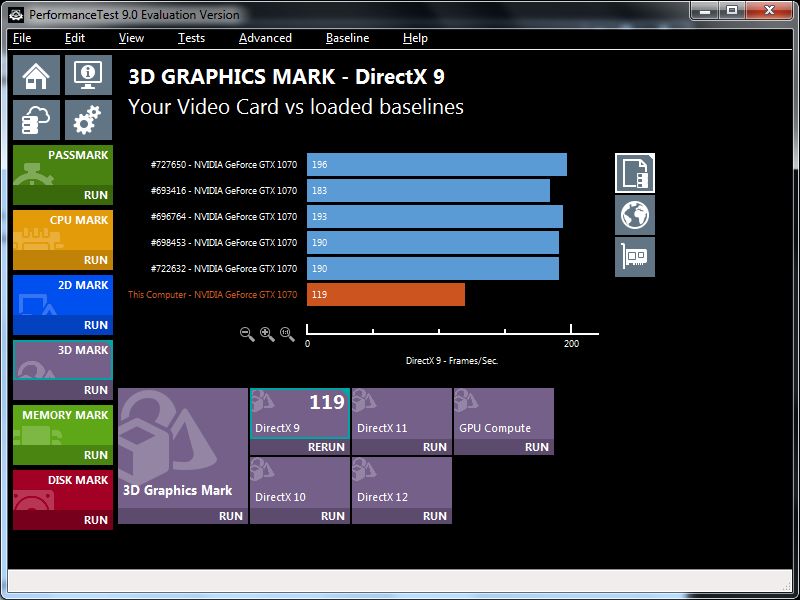Screen dimensions: 800x600
Task: Click the baseline #722632 bar
Action: coord(433,269)
